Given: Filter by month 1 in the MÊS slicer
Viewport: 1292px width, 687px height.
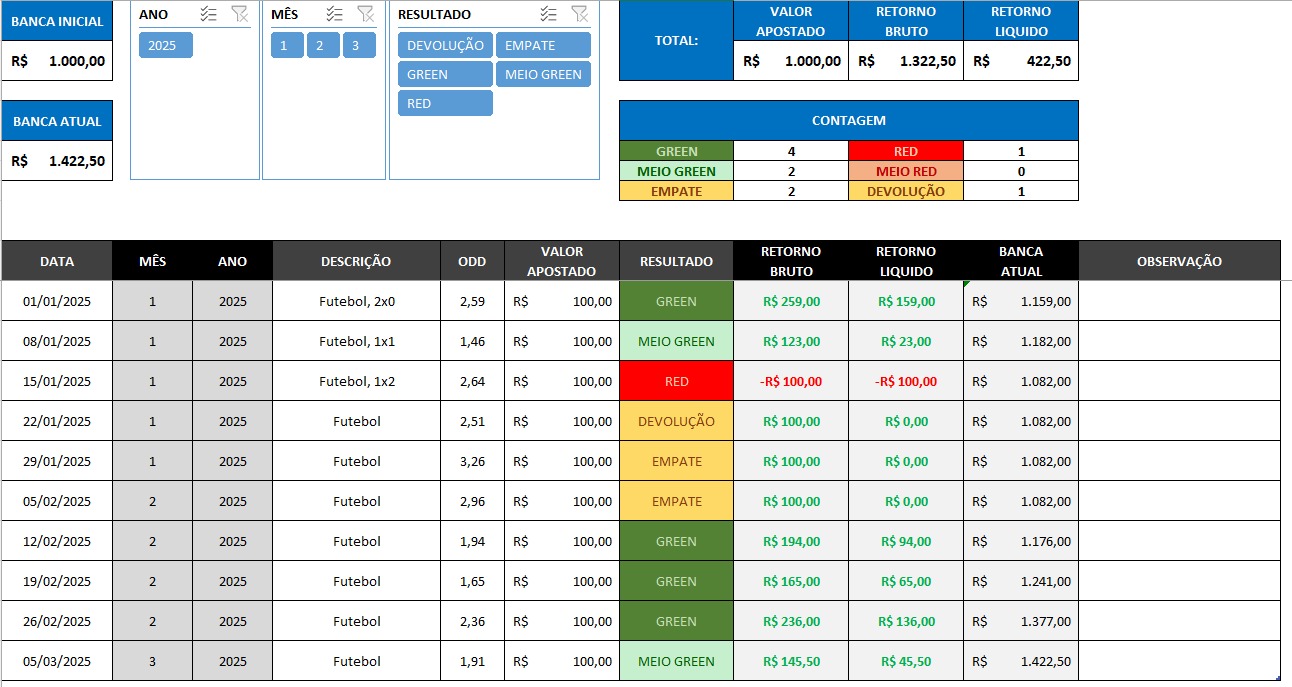Looking at the screenshot, I should click(287, 45).
